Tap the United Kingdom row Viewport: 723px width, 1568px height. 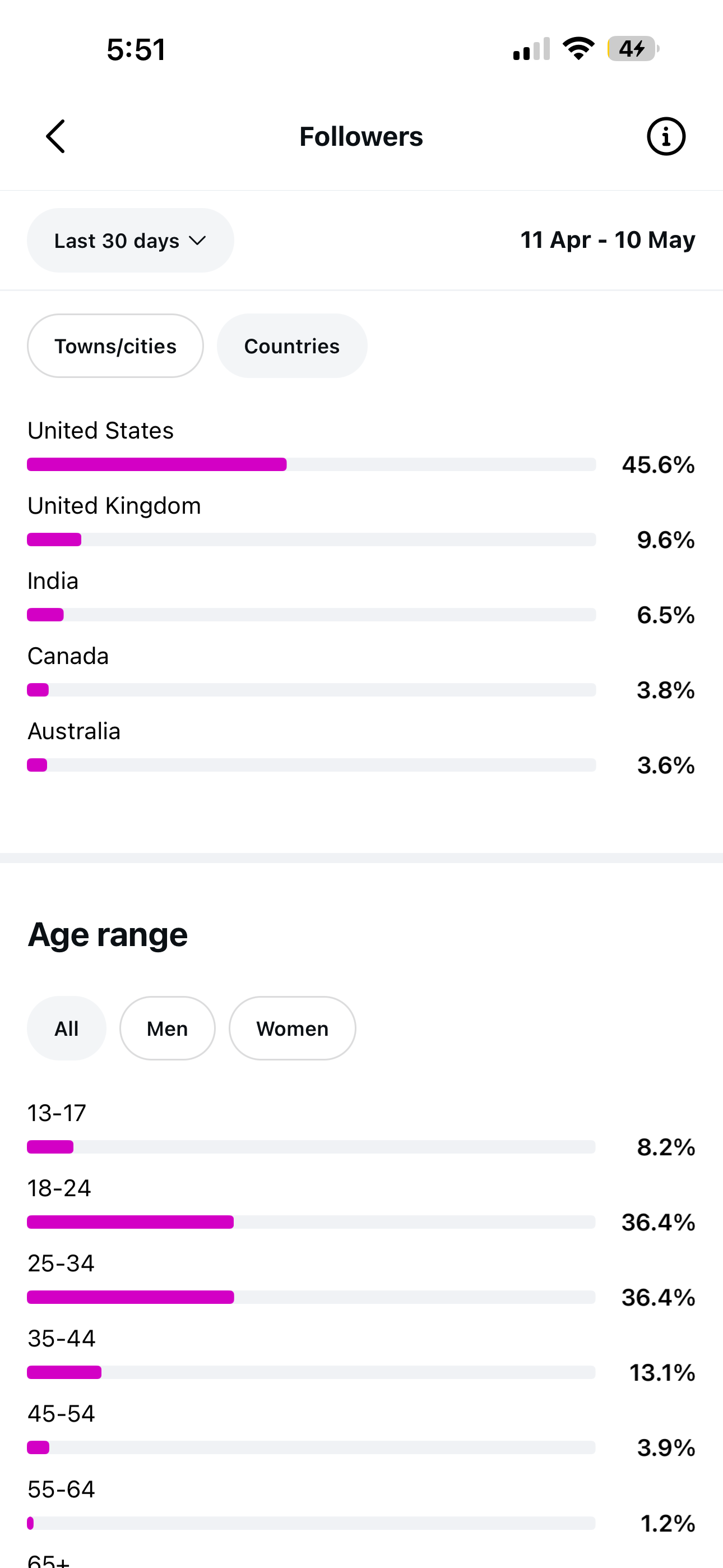(361, 522)
